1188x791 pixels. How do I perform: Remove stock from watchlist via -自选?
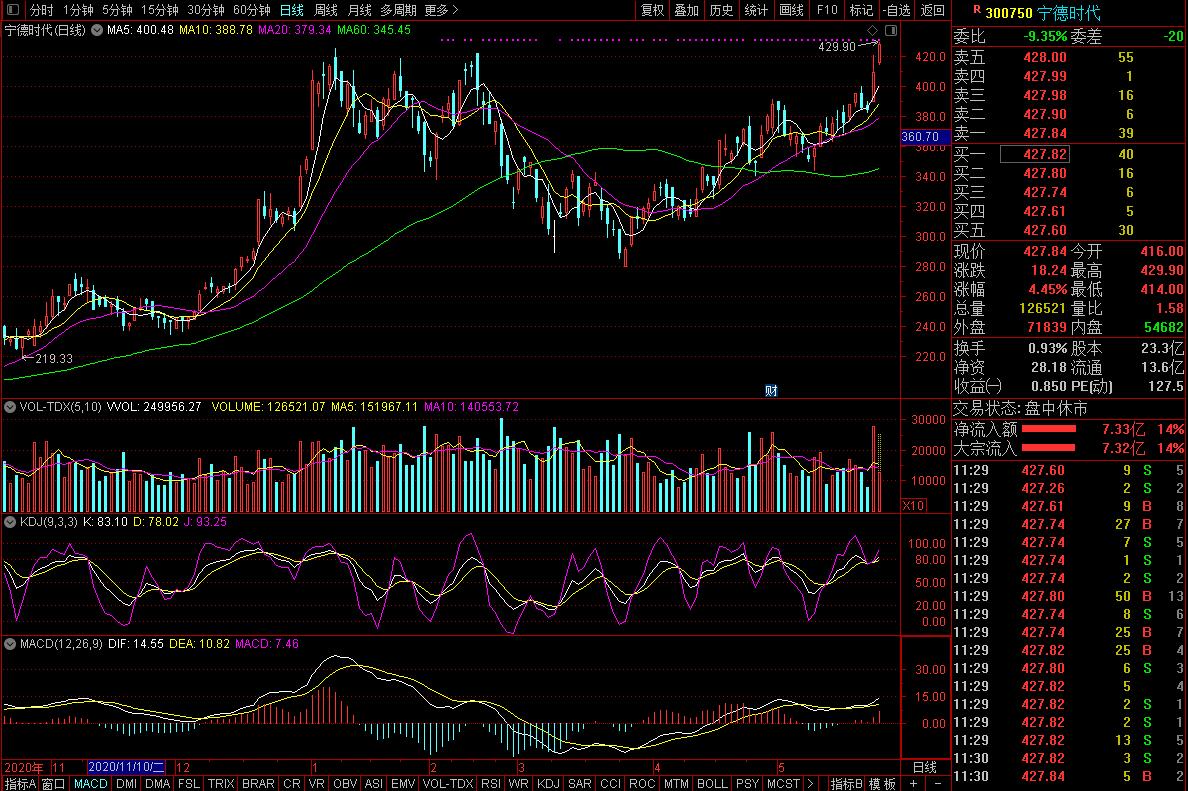pyautogui.click(x=897, y=10)
